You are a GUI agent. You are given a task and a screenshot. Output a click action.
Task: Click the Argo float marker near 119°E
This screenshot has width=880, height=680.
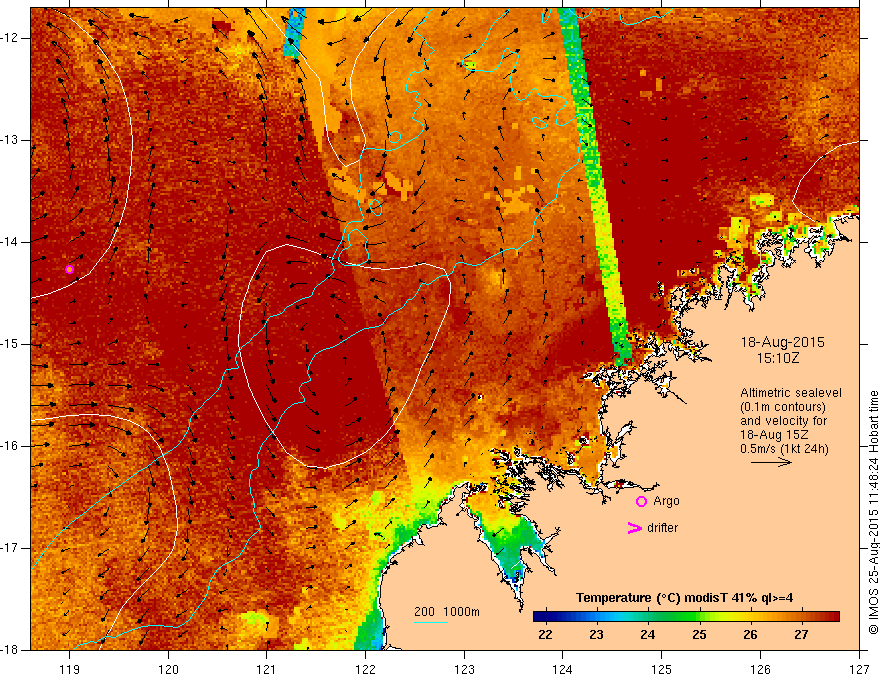point(69,269)
